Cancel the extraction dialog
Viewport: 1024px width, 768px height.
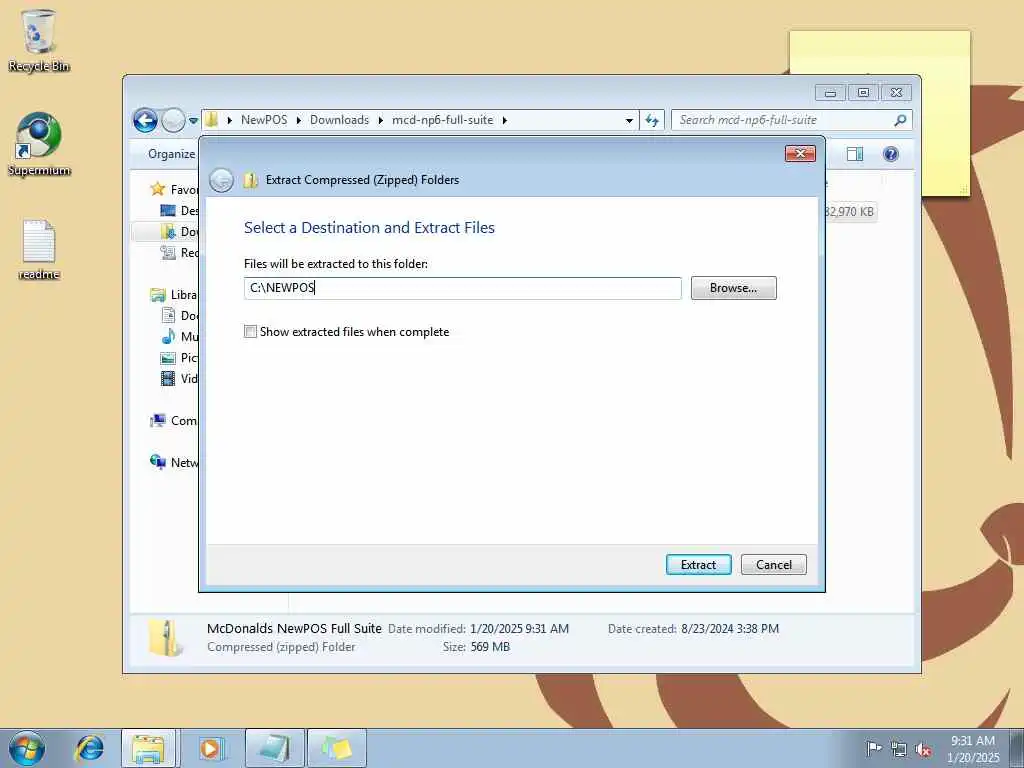point(774,565)
